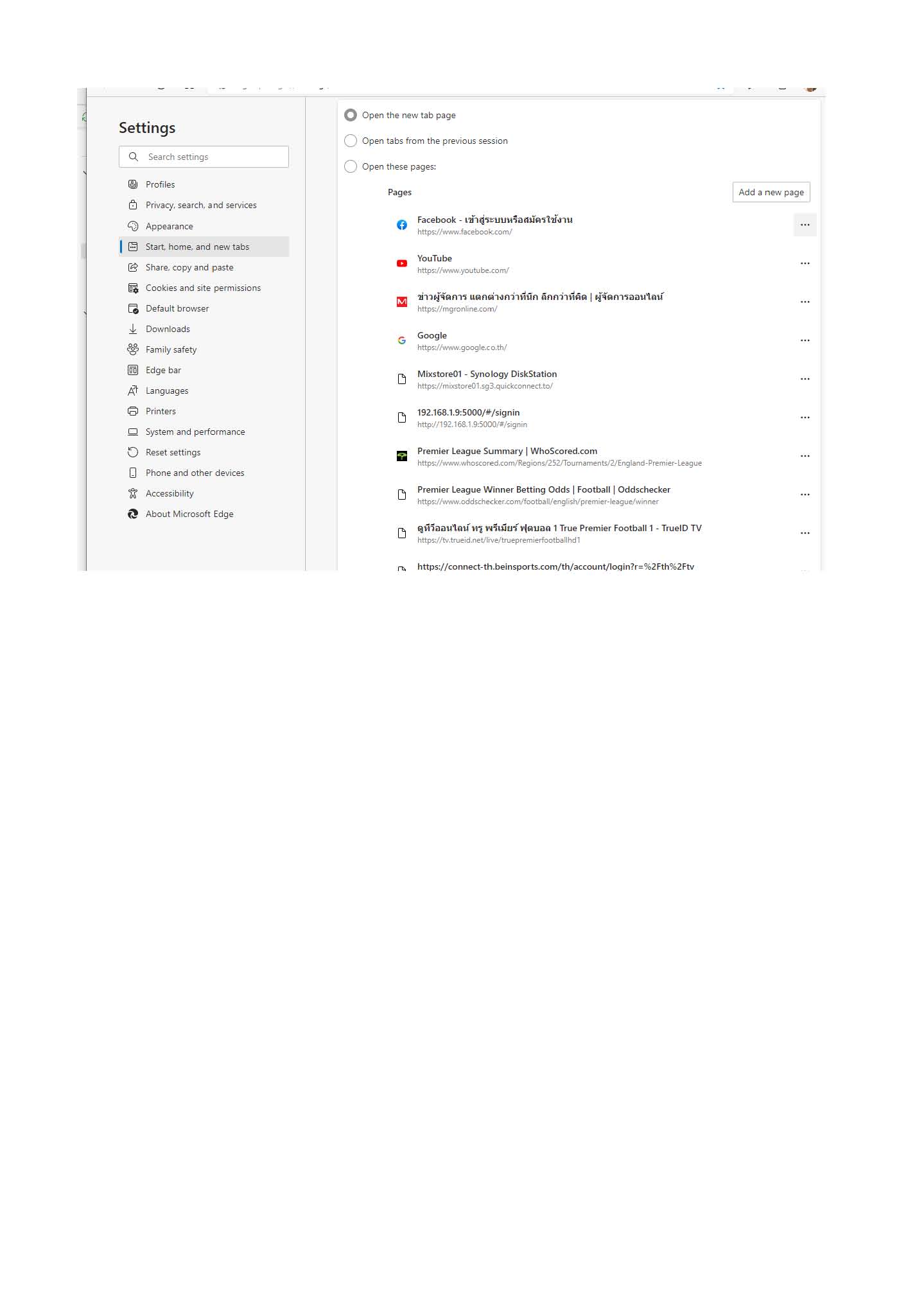924x1307 pixels.
Task: Select Open tabs from the previous session
Action: pos(351,141)
